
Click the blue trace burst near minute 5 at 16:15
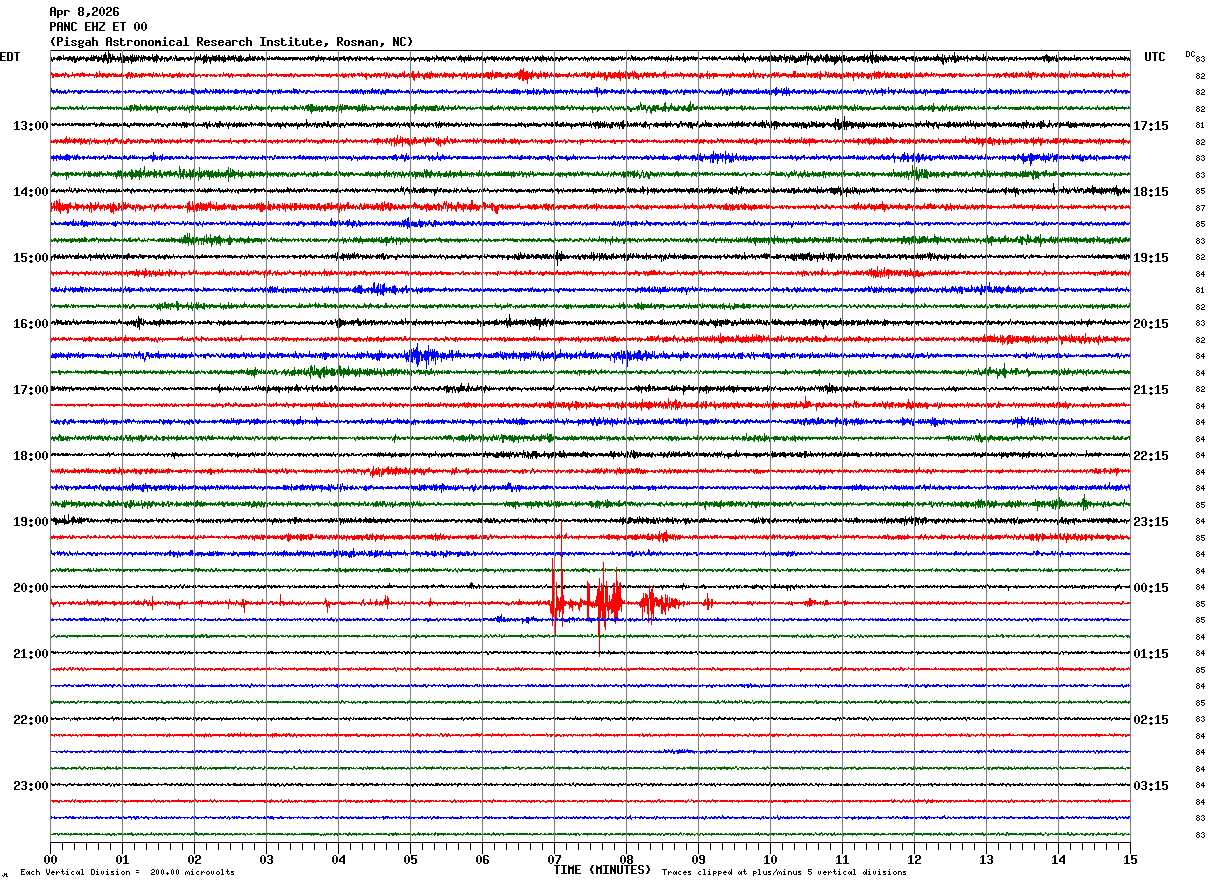[x=422, y=355]
